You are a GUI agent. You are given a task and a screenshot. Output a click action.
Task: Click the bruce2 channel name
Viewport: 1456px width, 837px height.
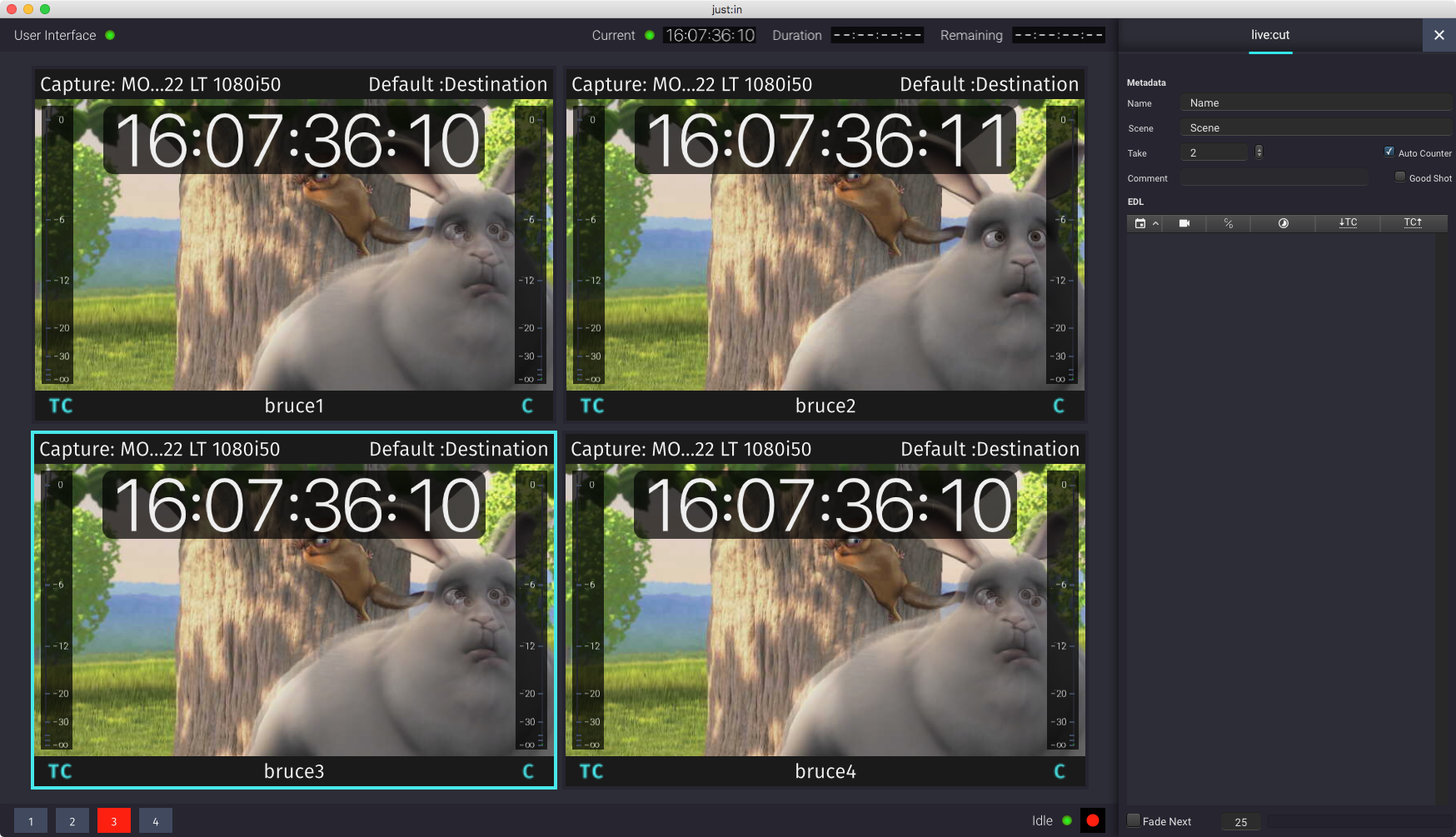tap(825, 406)
